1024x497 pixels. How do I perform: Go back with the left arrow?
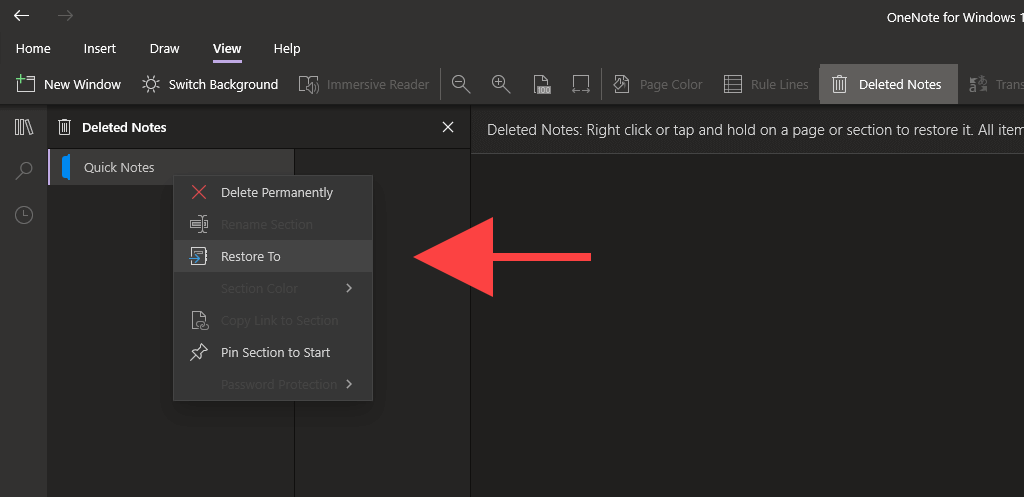pyautogui.click(x=22, y=16)
